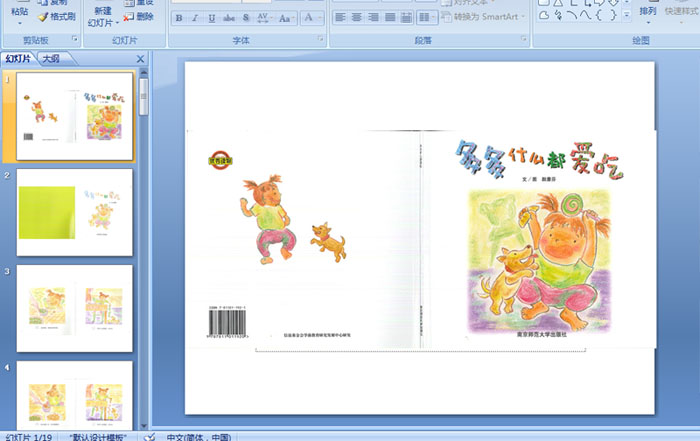Close the slides thumbnail pane

(140, 59)
